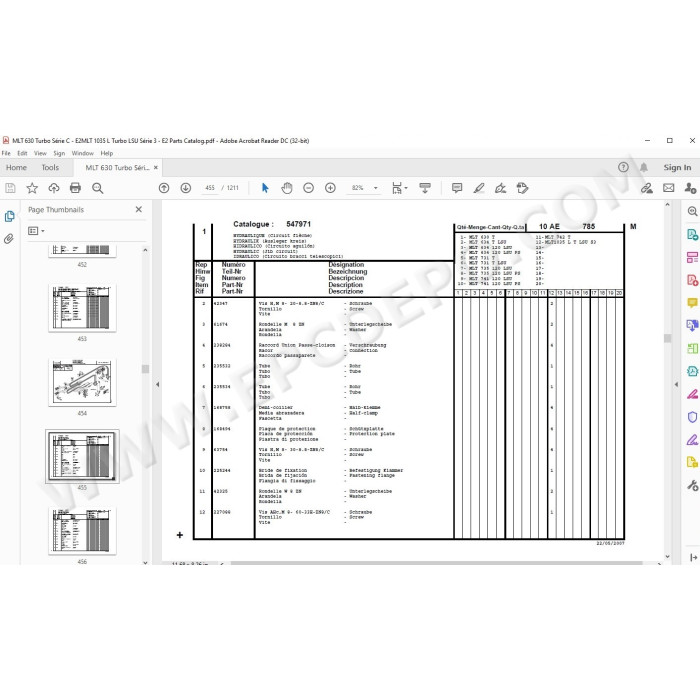Click the thumbnail panel scroll-up arrow
The height and width of the screenshot is (700, 700).
coord(145,250)
